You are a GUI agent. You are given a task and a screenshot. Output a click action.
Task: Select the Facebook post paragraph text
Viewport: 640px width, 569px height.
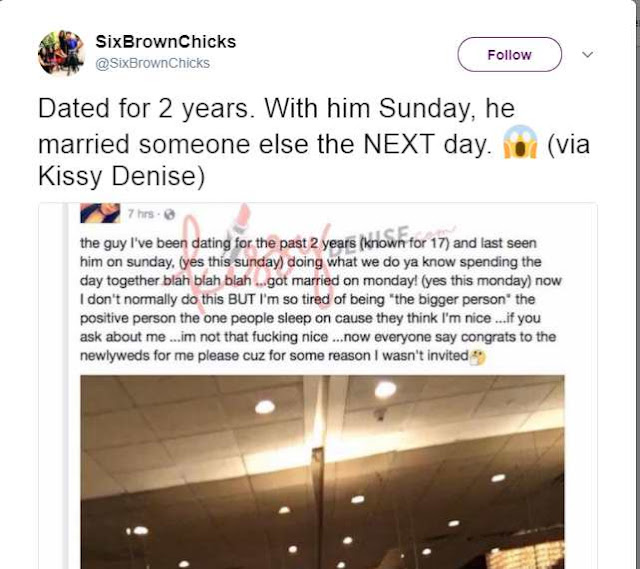point(320,299)
